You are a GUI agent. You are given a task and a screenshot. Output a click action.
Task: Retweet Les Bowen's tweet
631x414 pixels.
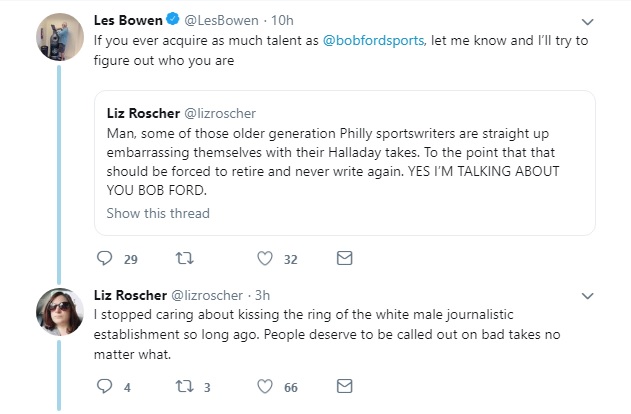(183, 258)
